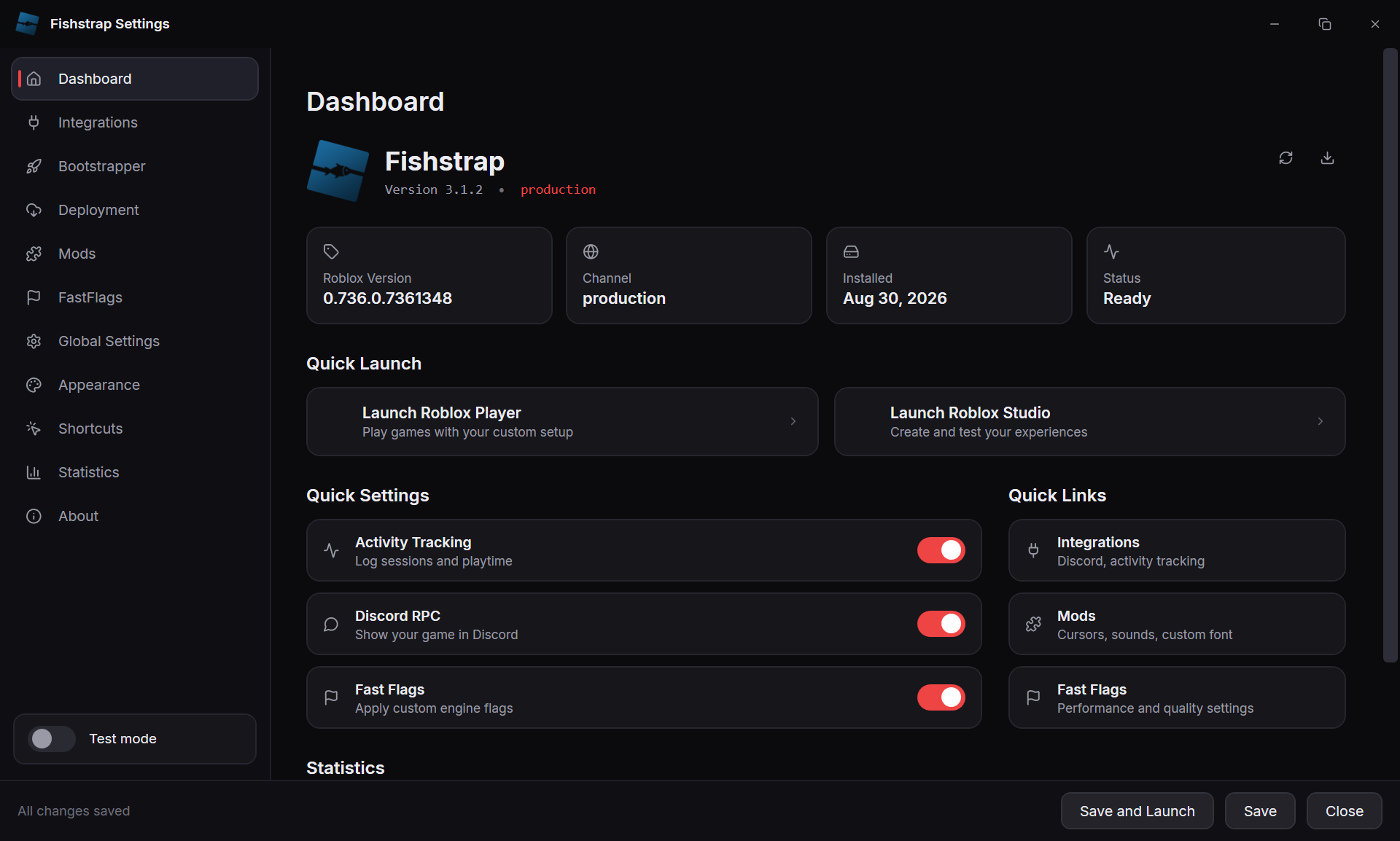Click the Shortcuts cursor icon
1400x841 pixels.
(34, 429)
